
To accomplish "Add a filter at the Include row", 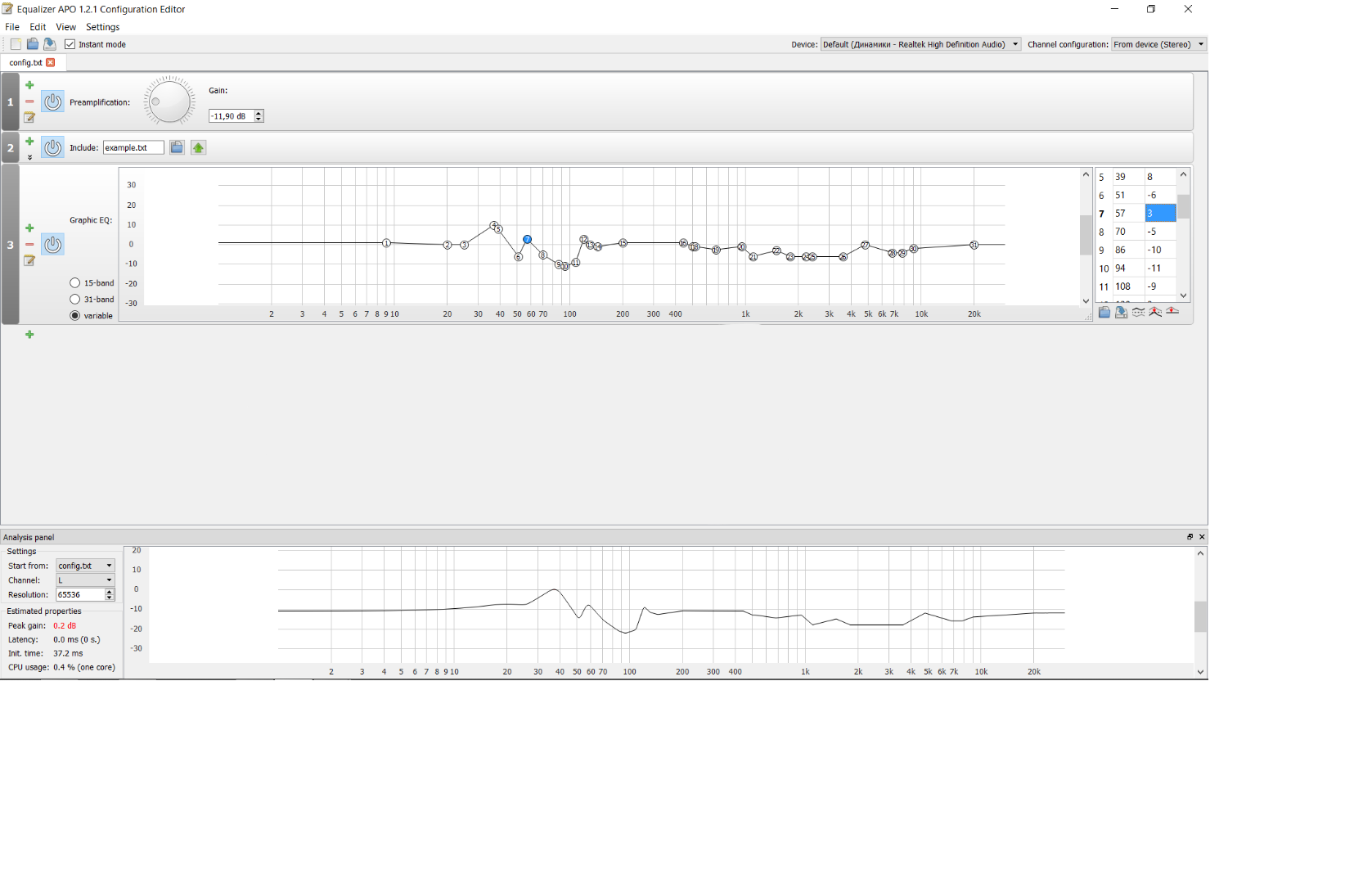I will (x=29, y=142).
